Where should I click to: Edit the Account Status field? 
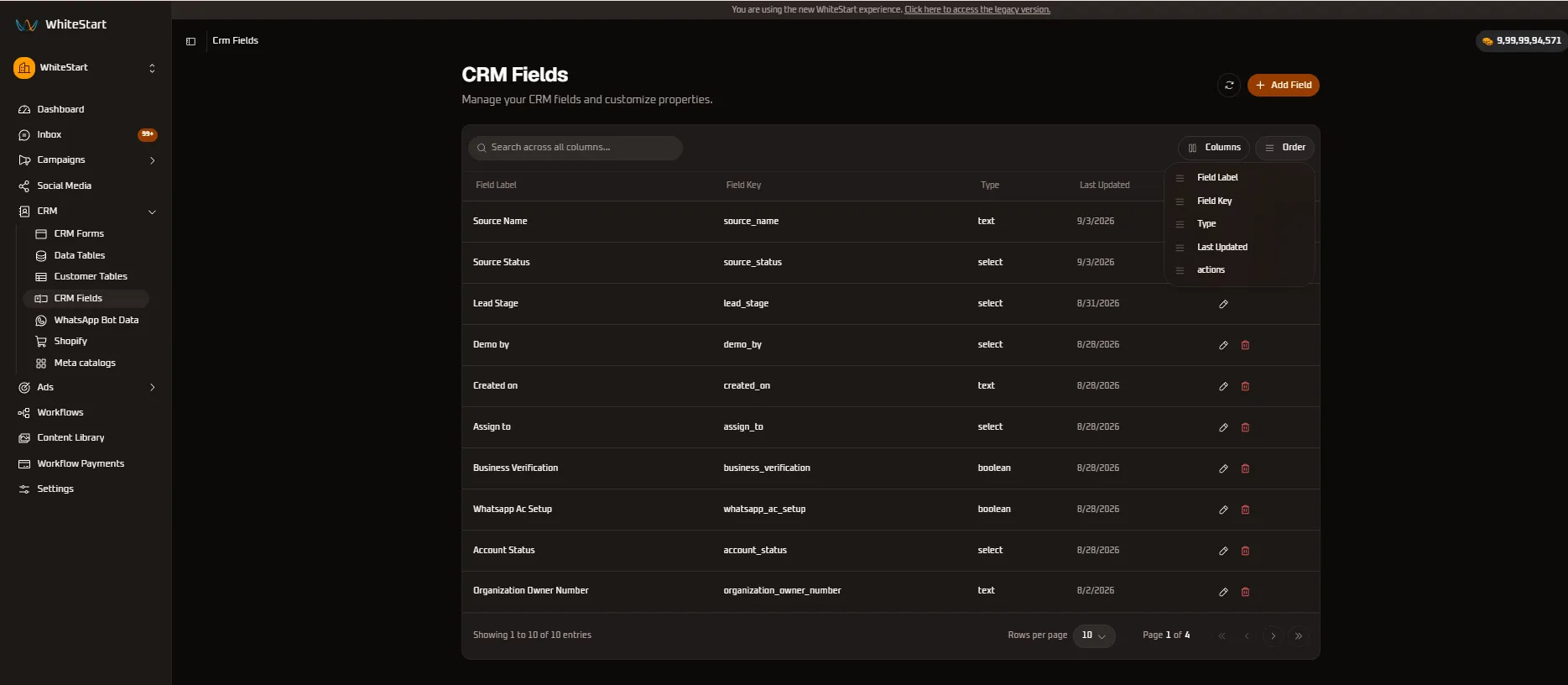1223,551
